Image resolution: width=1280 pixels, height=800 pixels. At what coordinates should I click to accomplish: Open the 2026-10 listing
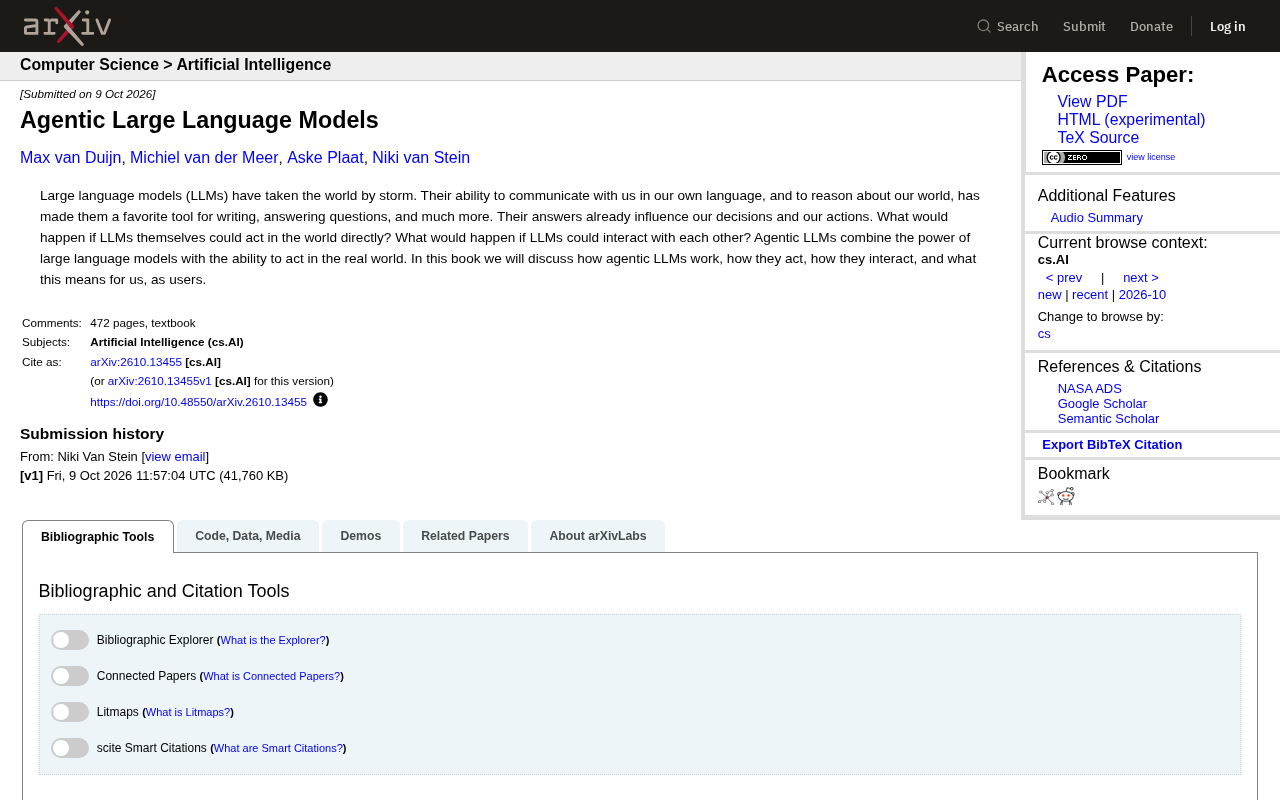tap(1142, 295)
